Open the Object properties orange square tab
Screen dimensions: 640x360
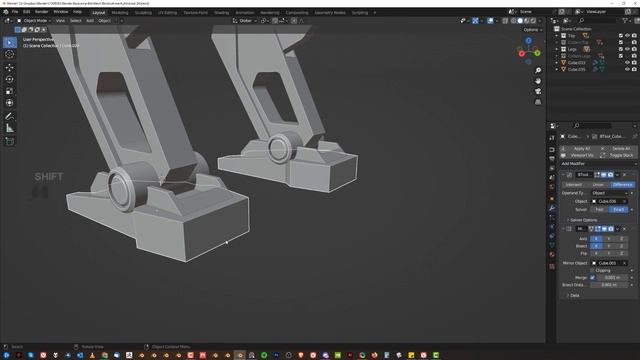pyautogui.click(x=552, y=198)
